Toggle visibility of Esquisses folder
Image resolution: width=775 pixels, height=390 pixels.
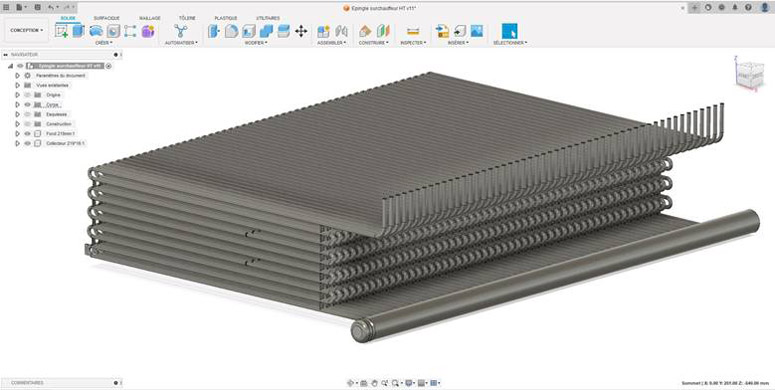point(27,114)
